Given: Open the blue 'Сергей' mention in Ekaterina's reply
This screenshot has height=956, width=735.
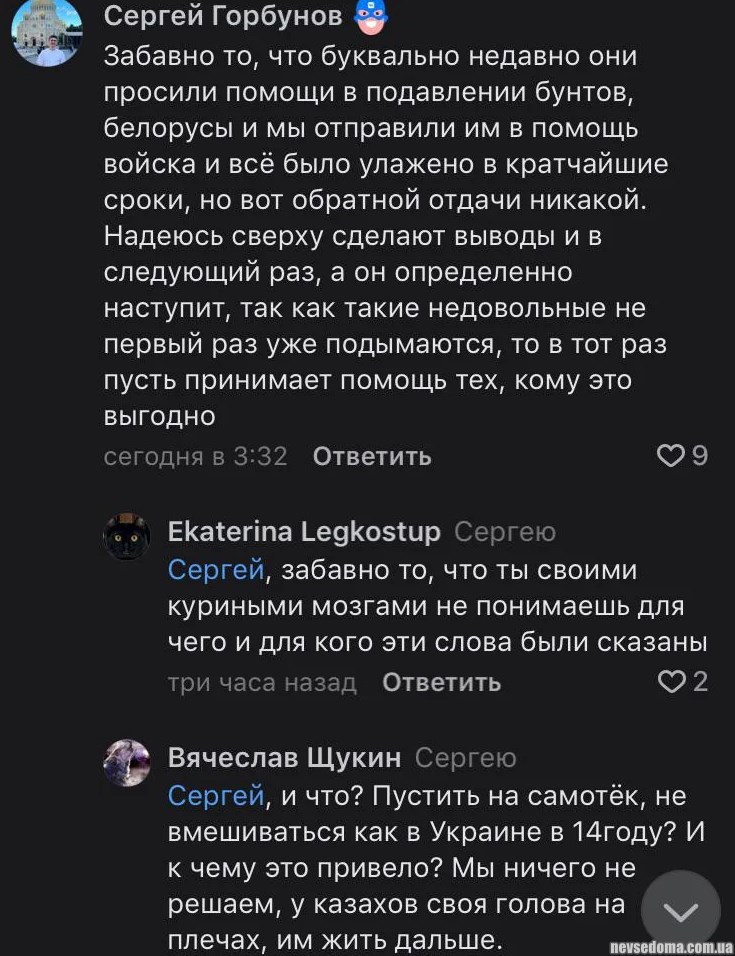Looking at the screenshot, I should click(216, 570).
